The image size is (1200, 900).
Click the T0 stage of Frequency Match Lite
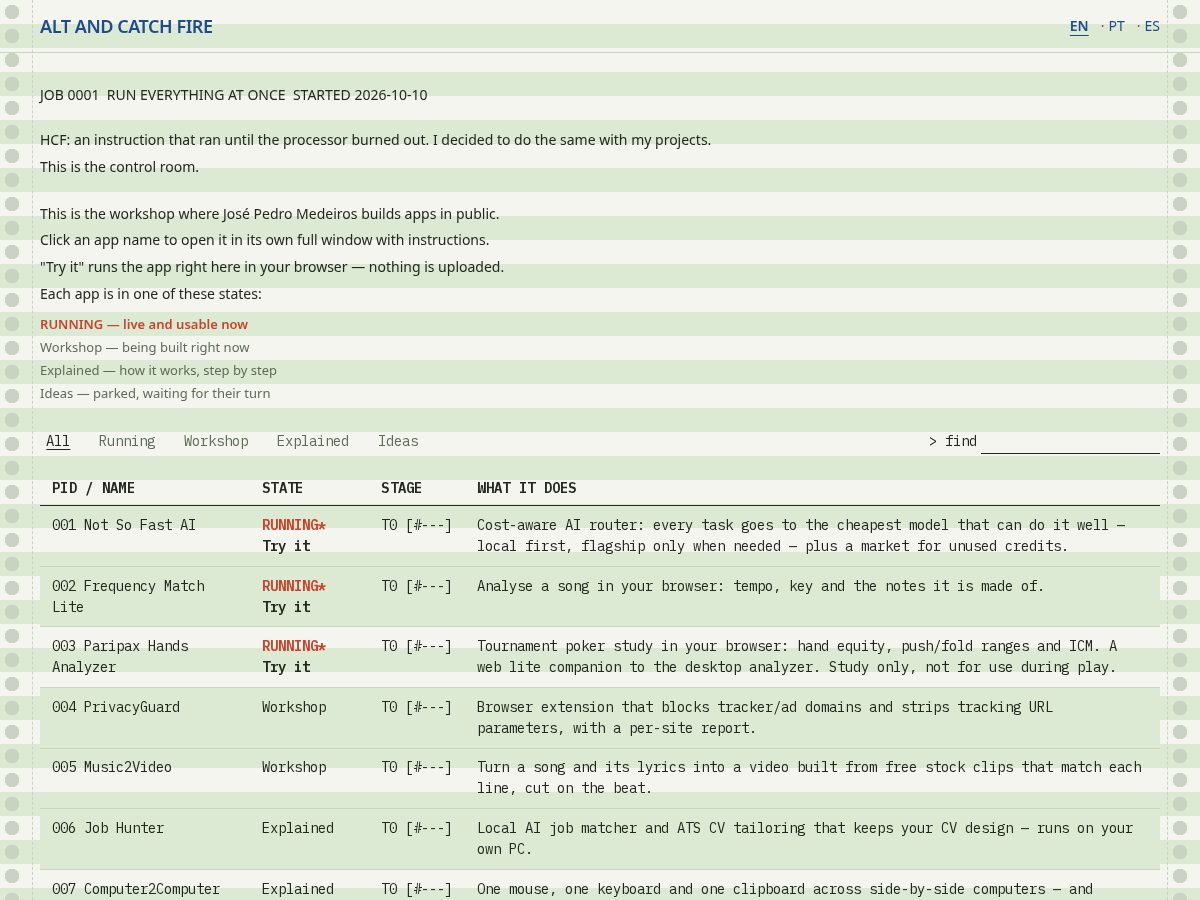click(417, 586)
